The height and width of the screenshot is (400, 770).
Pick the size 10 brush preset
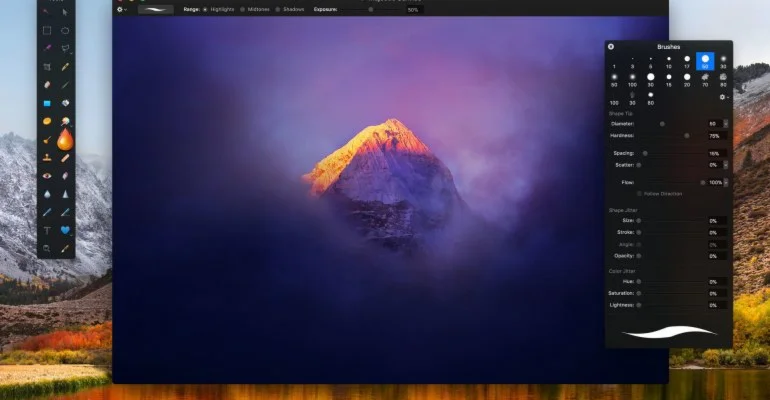[x=669, y=62]
